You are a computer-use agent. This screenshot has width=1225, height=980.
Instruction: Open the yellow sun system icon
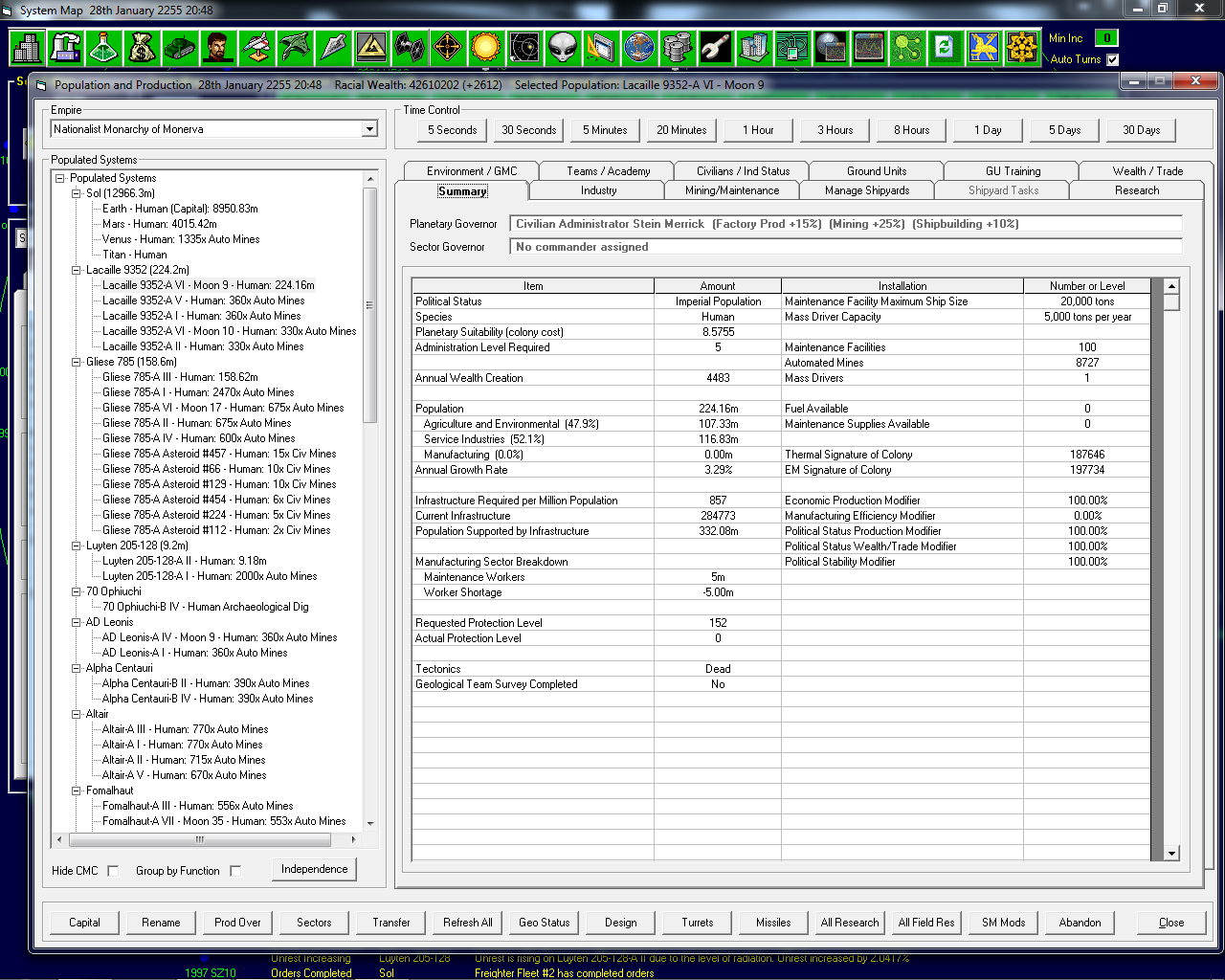(x=486, y=47)
